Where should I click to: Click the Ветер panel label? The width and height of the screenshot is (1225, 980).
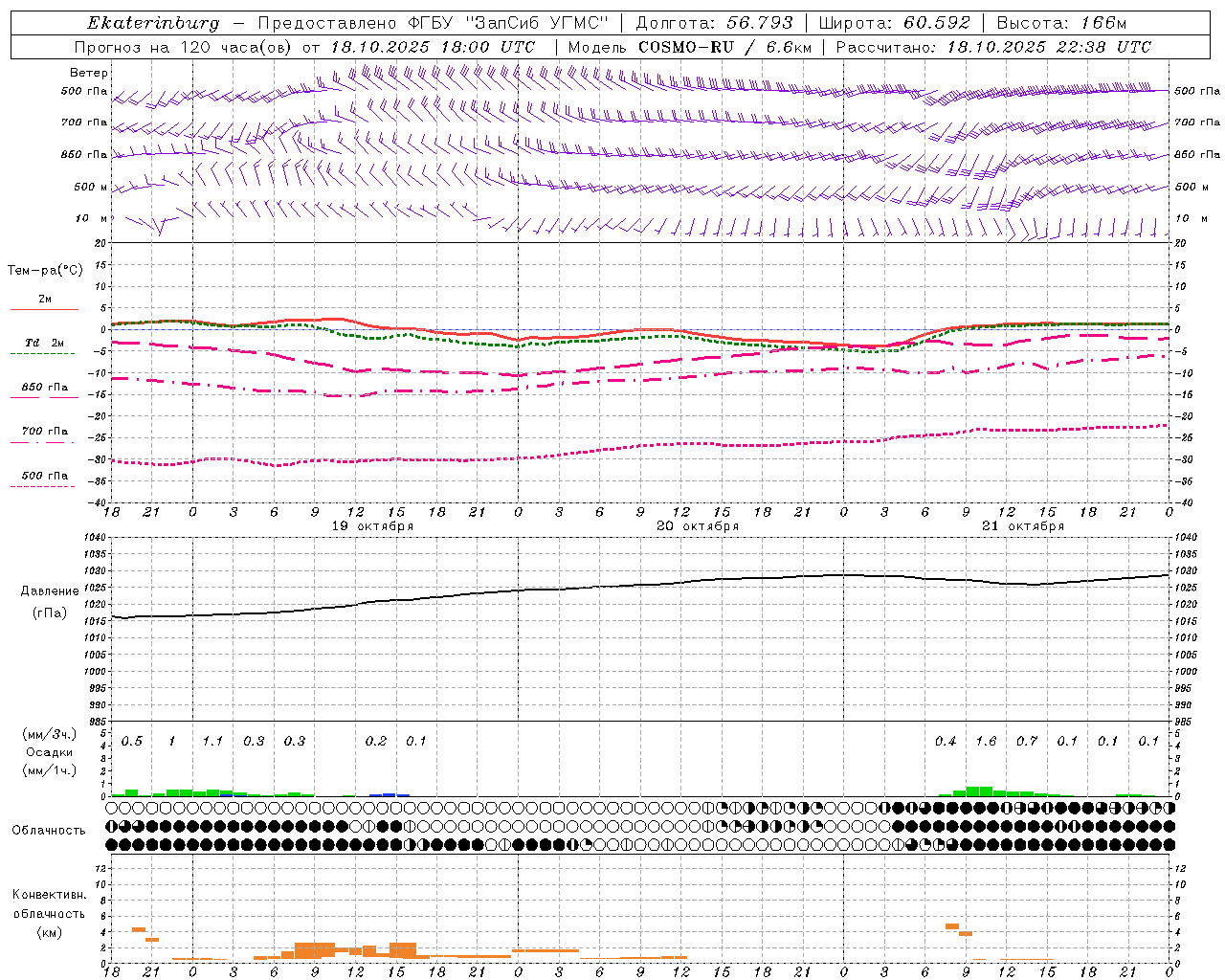89,73
